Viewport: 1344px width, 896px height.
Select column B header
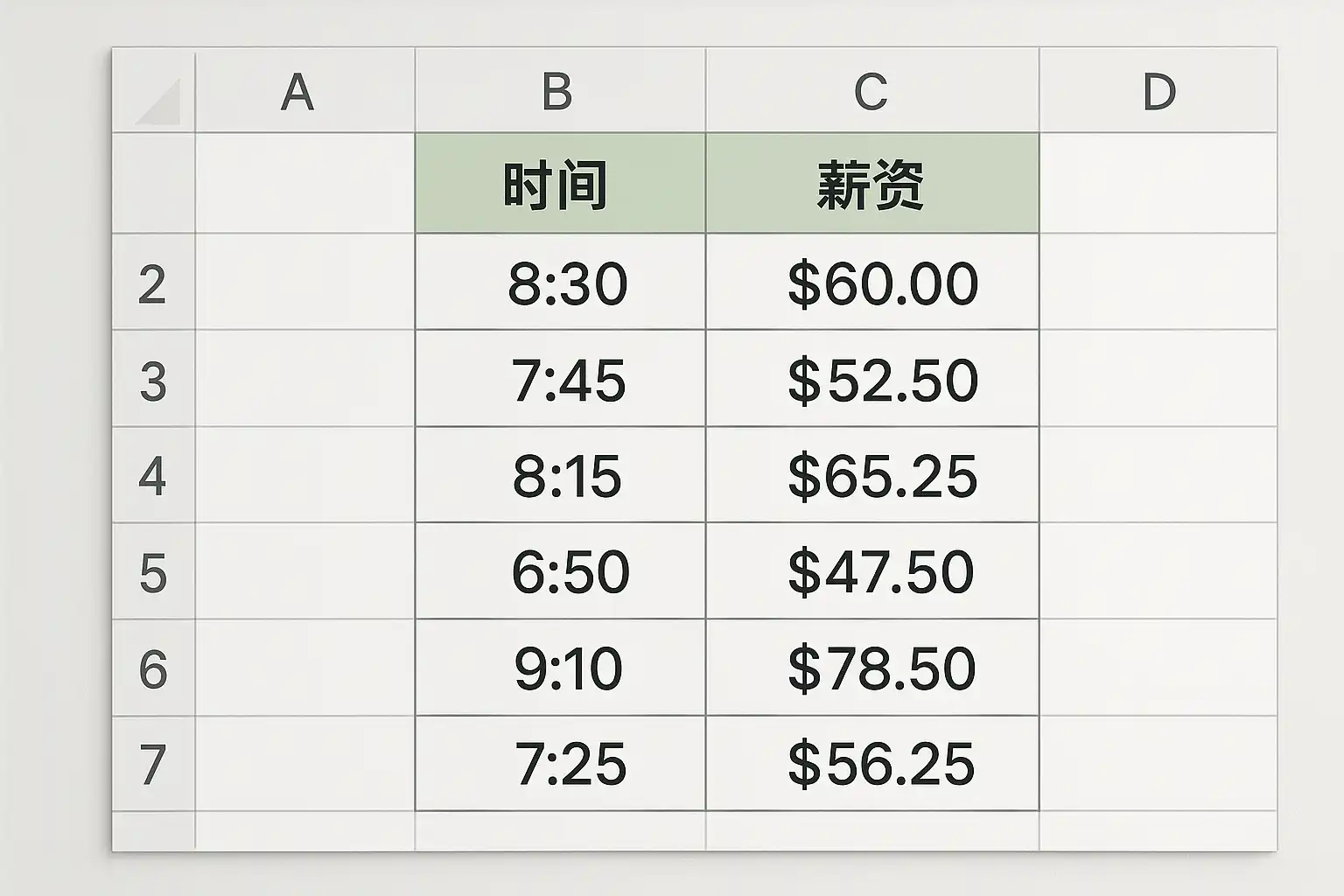(558, 92)
